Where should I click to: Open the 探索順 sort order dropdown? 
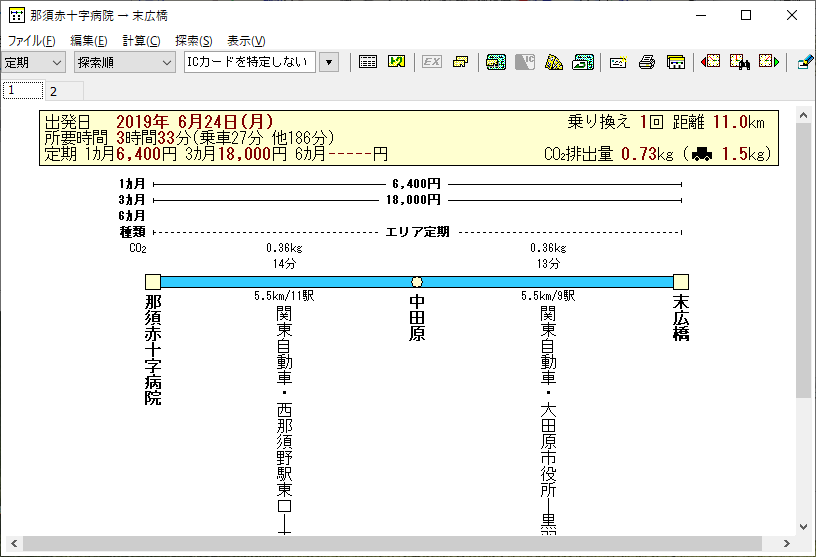pyautogui.click(x=124, y=62)
